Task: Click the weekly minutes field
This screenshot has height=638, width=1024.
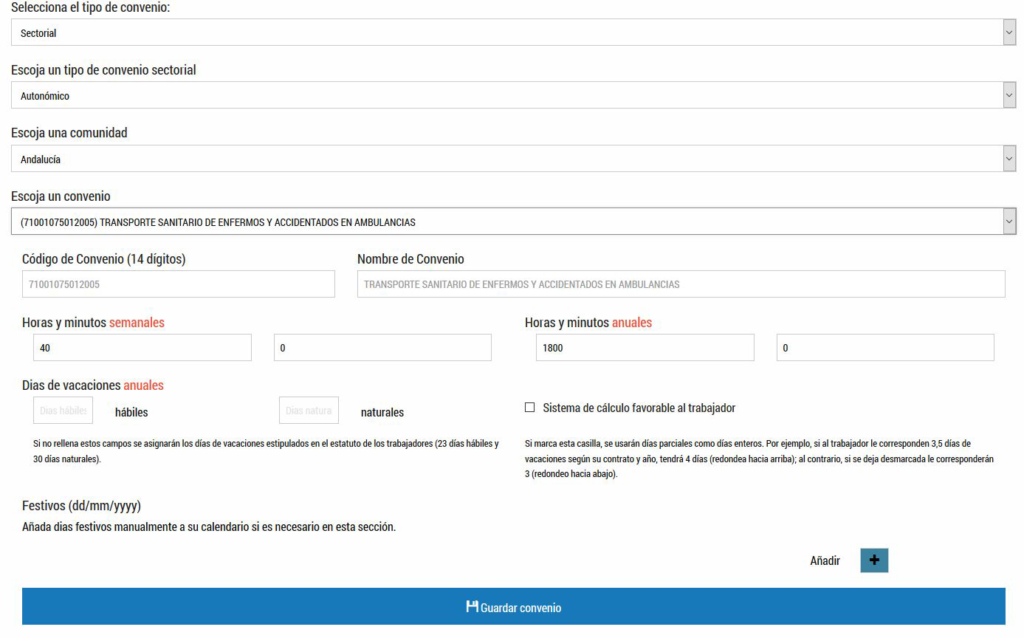Action: pos(383,347)
